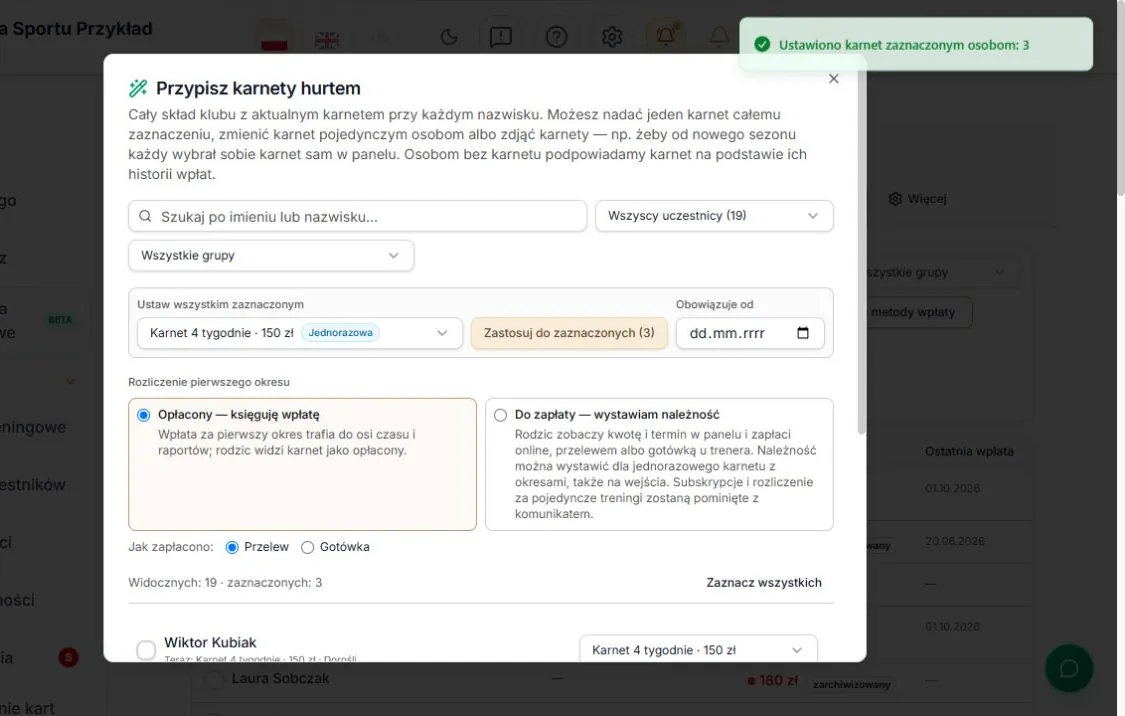Click the 'Wiktor Kubiak' name
Screen dimensions: 1125x716
click(x=210, y=642)
